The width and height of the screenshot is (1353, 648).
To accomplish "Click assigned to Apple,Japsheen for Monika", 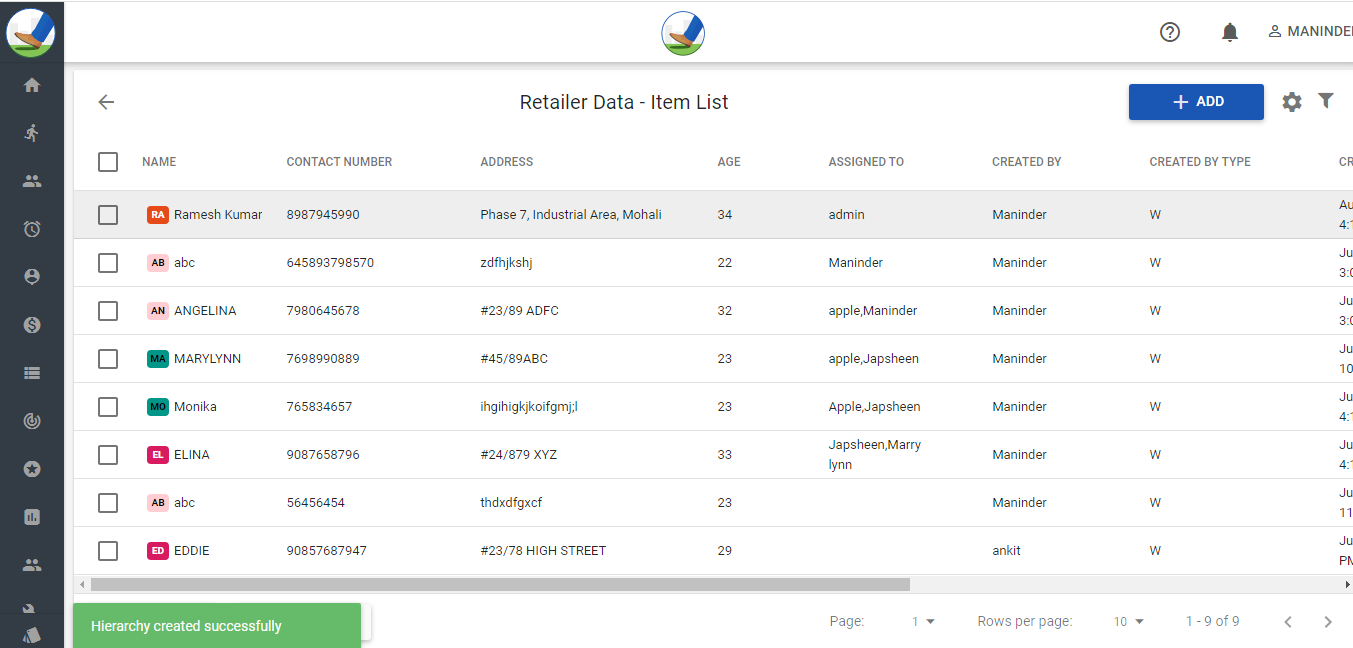I will tap(874, 407).
